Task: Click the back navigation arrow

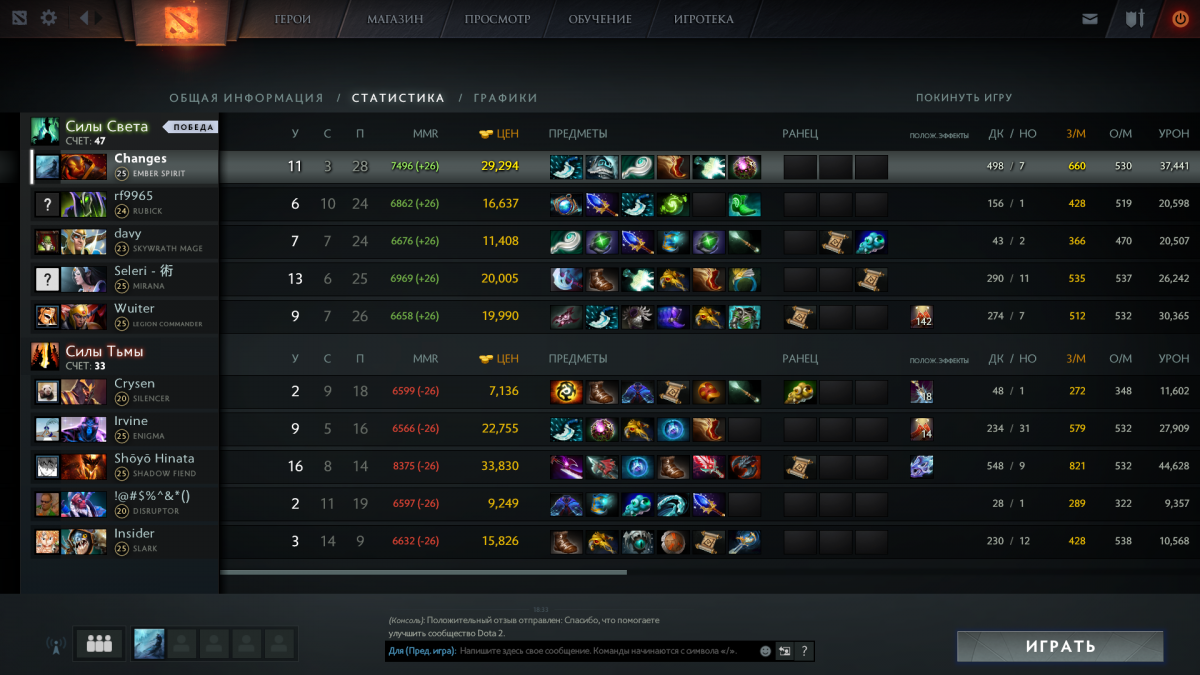Action: pos(84,18)
